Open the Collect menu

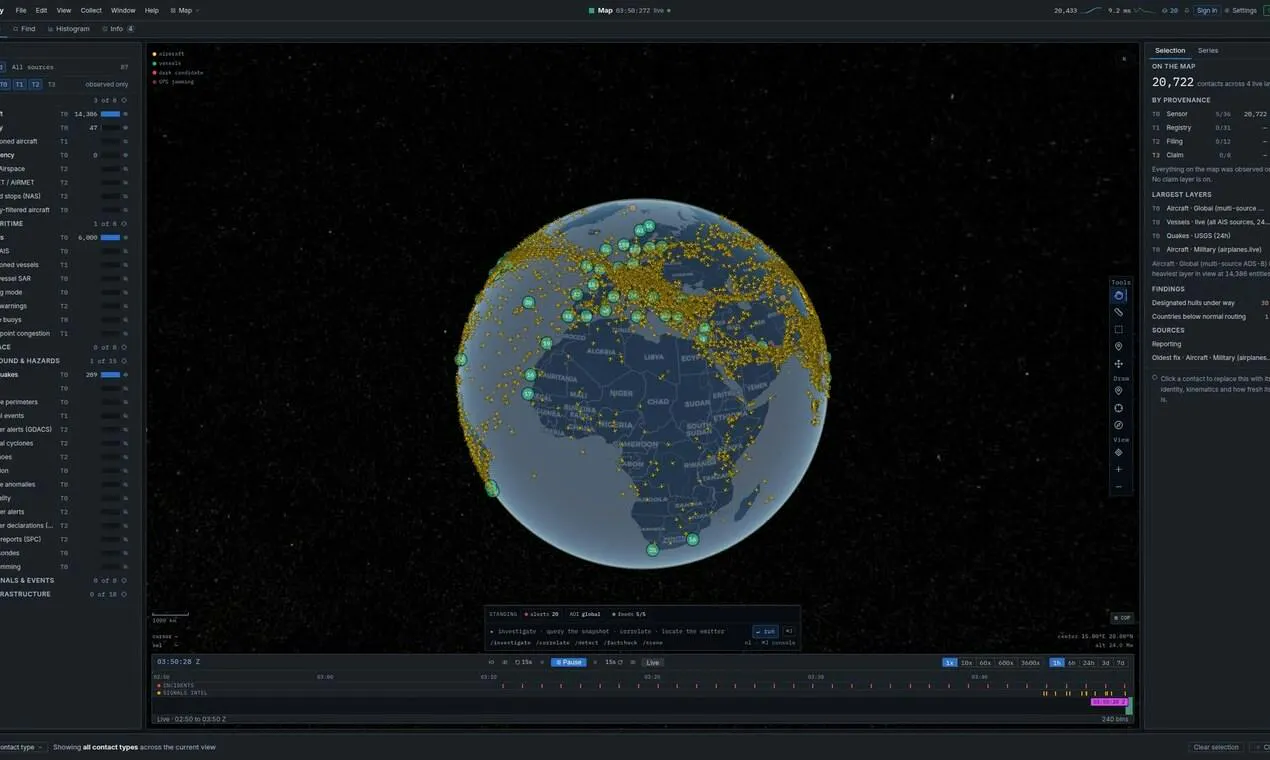pos(91,10)
